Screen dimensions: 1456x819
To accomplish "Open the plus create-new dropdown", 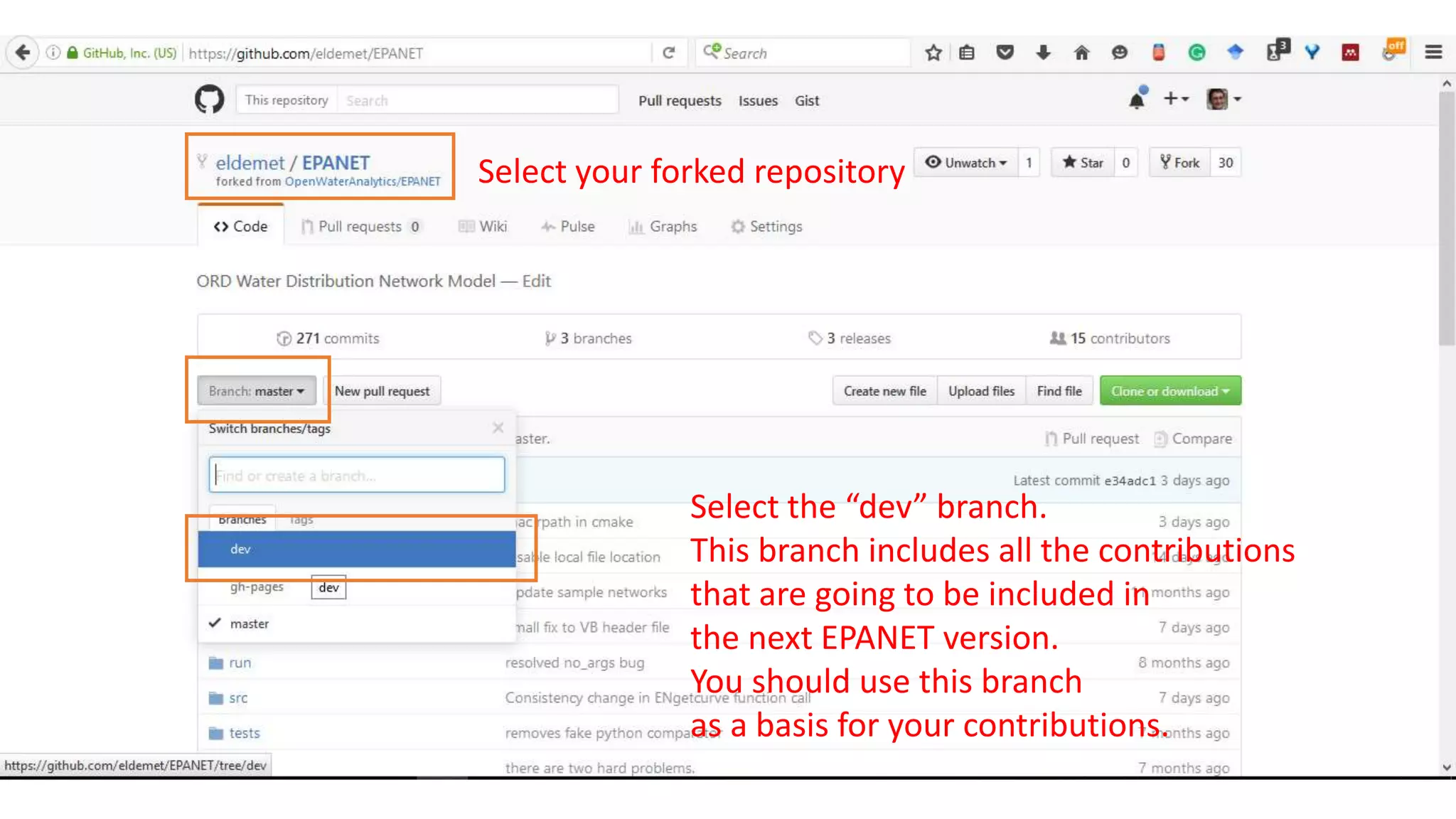I will point(1176,99).
